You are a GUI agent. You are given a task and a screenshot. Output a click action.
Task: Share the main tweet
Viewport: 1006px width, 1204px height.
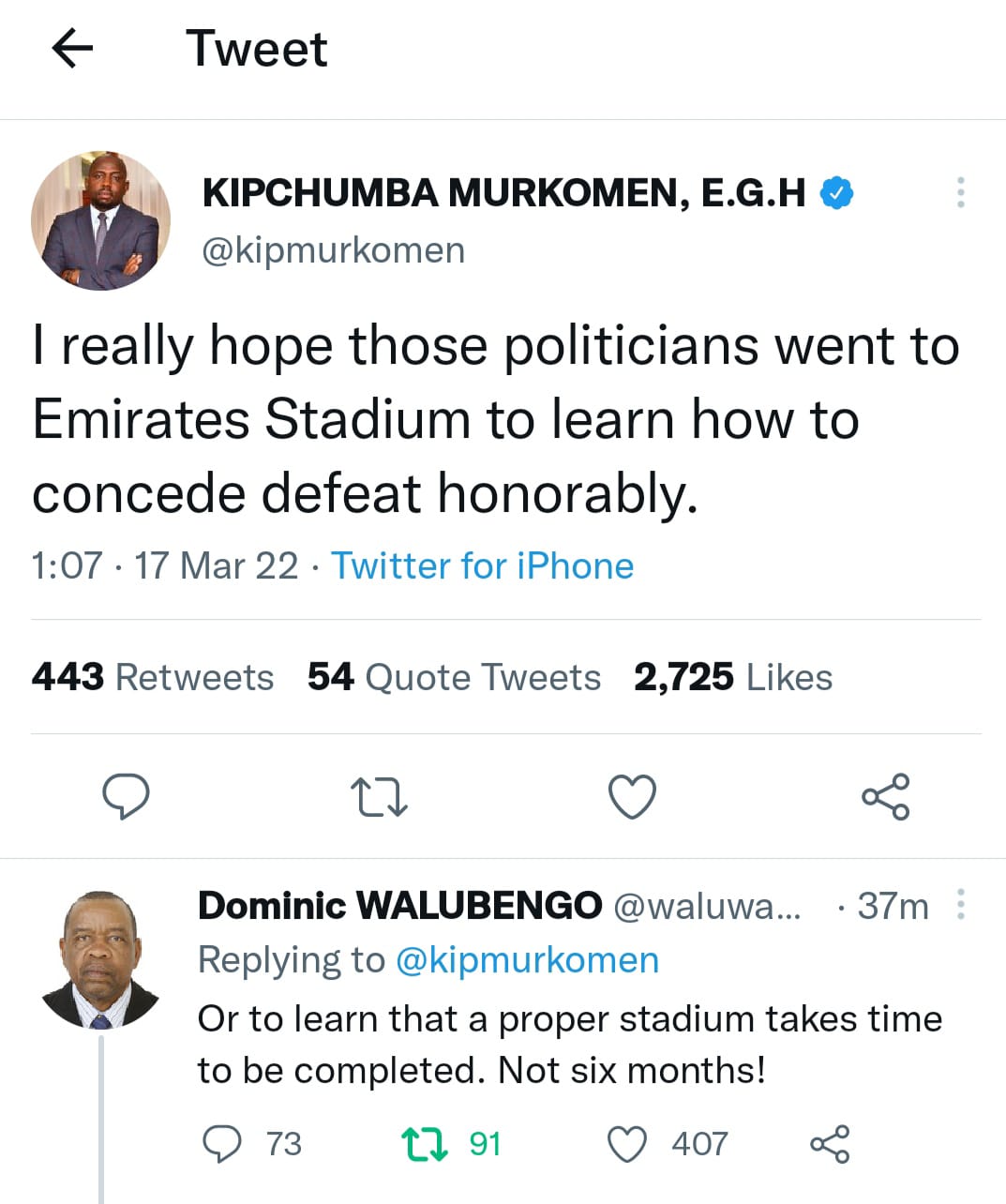point(885,797)
